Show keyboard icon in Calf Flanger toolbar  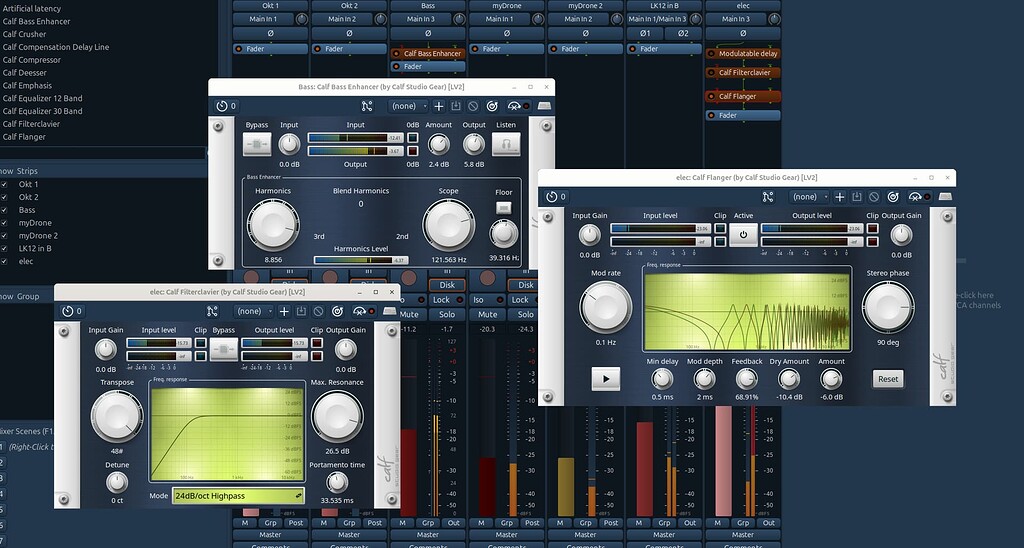(945, 197)
